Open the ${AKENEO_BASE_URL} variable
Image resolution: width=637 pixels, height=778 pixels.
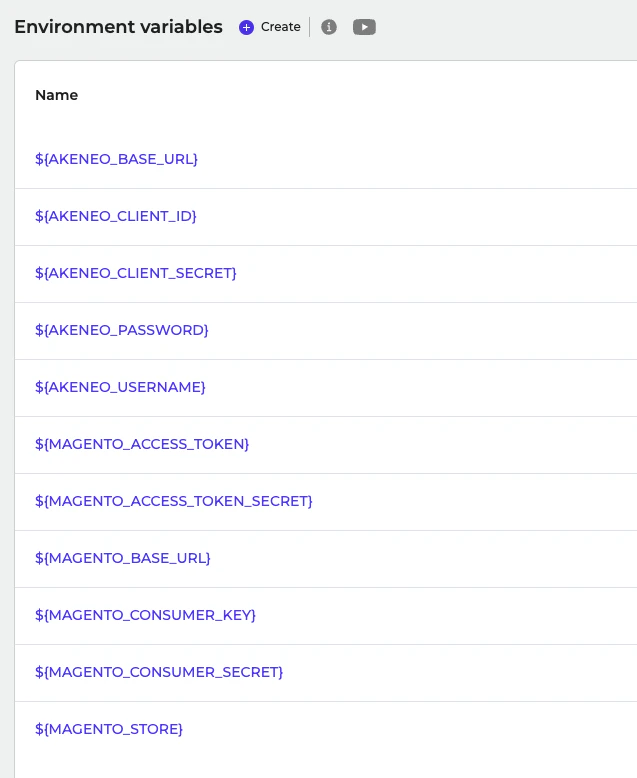[x=117, y=159]
